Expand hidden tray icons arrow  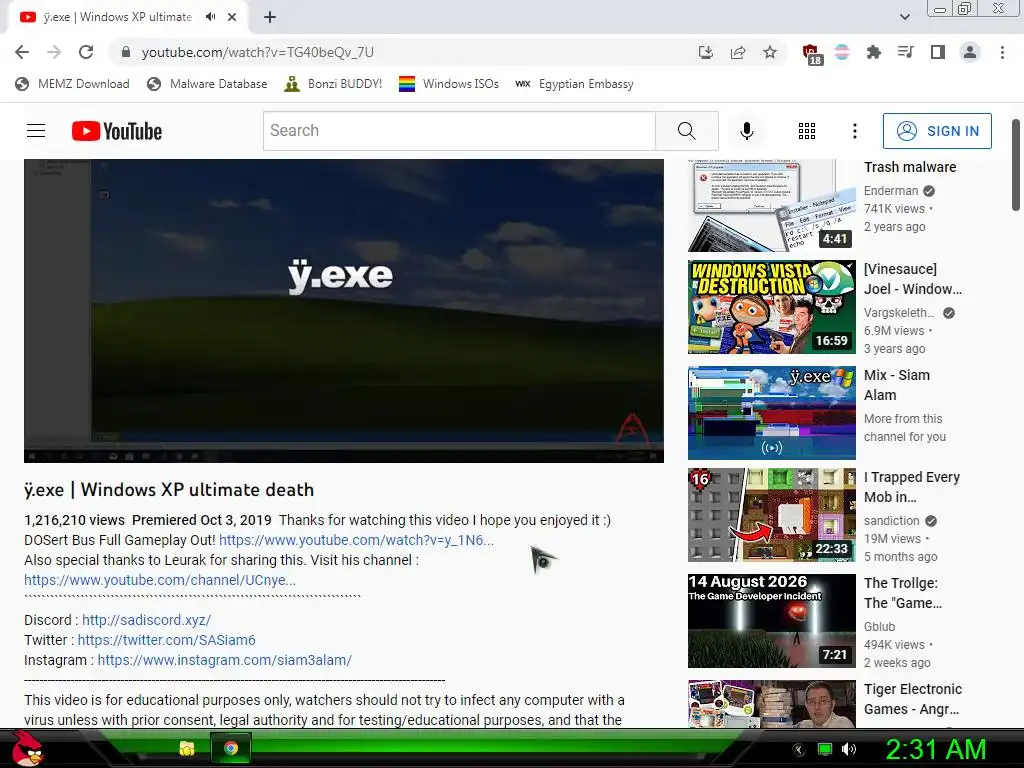coord(799,750)
